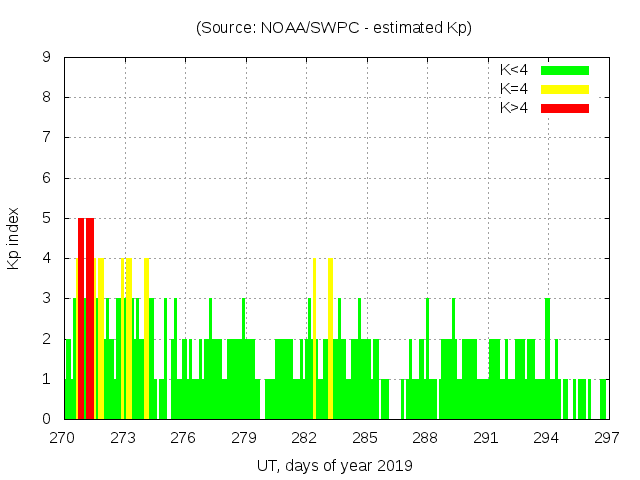Viewport: 640px width, 480px height.
Task: Select the K=4 legend label text
Action: 514,89
